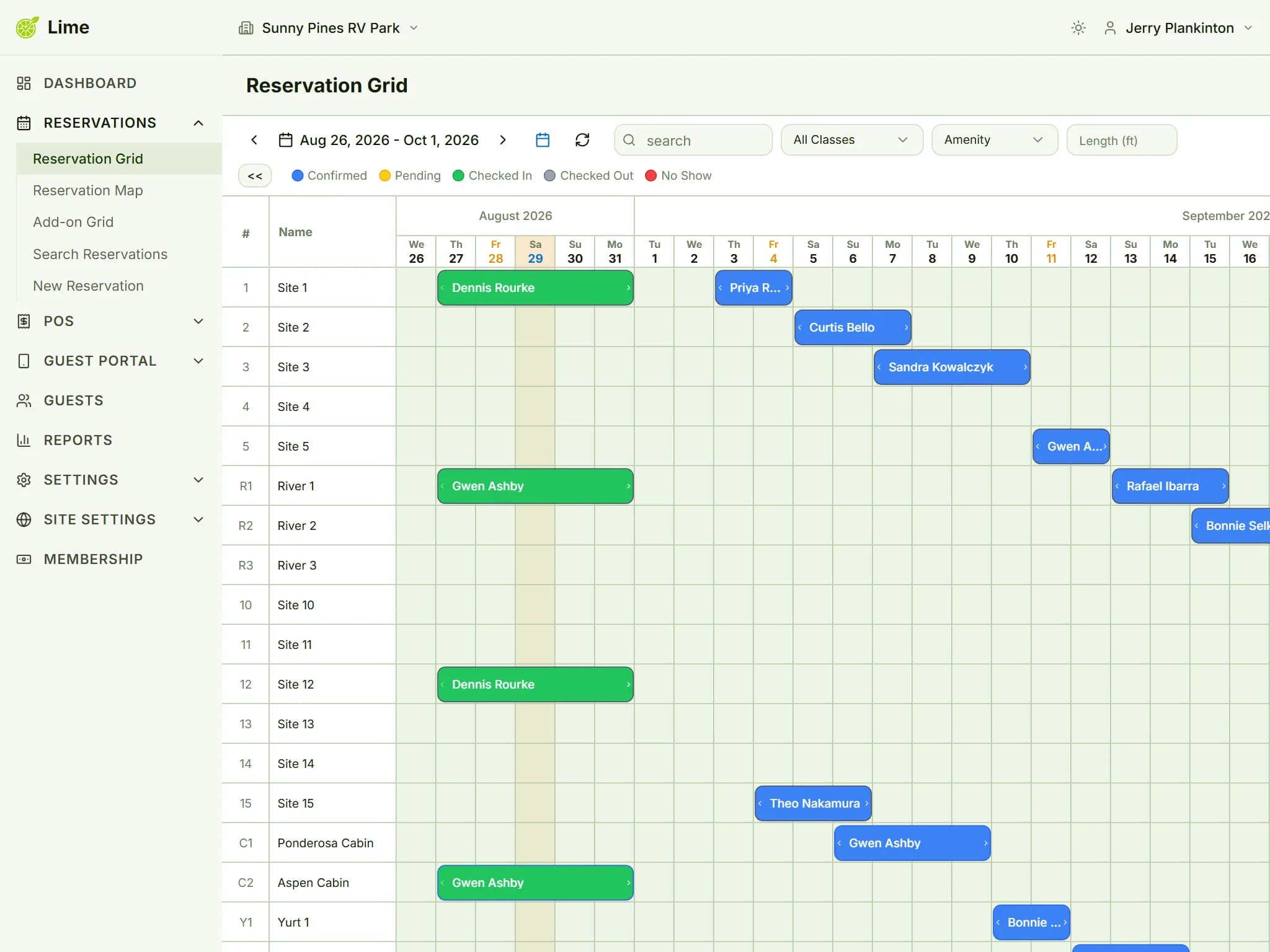The image size is (1270, 952).
Task: Go to next date range arrow
Action: [x=503, y=140]
